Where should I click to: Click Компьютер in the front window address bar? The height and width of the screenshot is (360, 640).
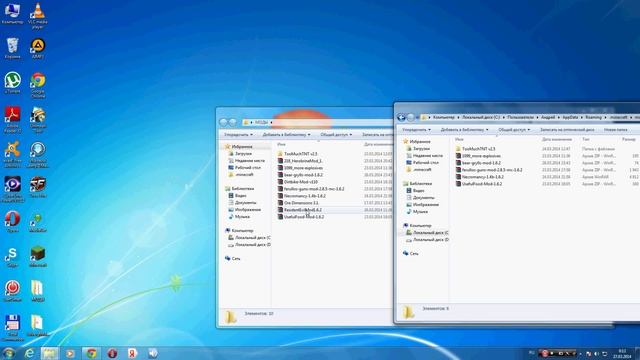[x=444, y=117]
